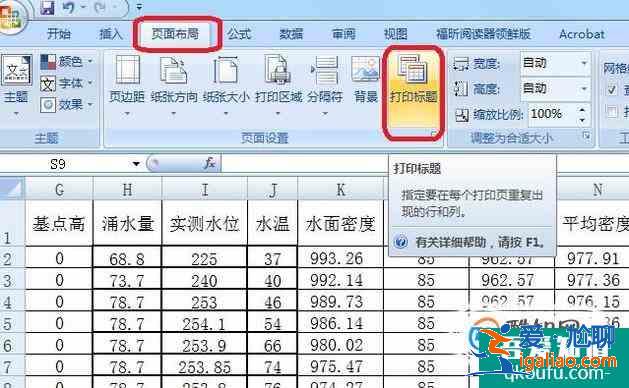
Task: Click the Save icon in quick access toolbar
Action: 47,7
